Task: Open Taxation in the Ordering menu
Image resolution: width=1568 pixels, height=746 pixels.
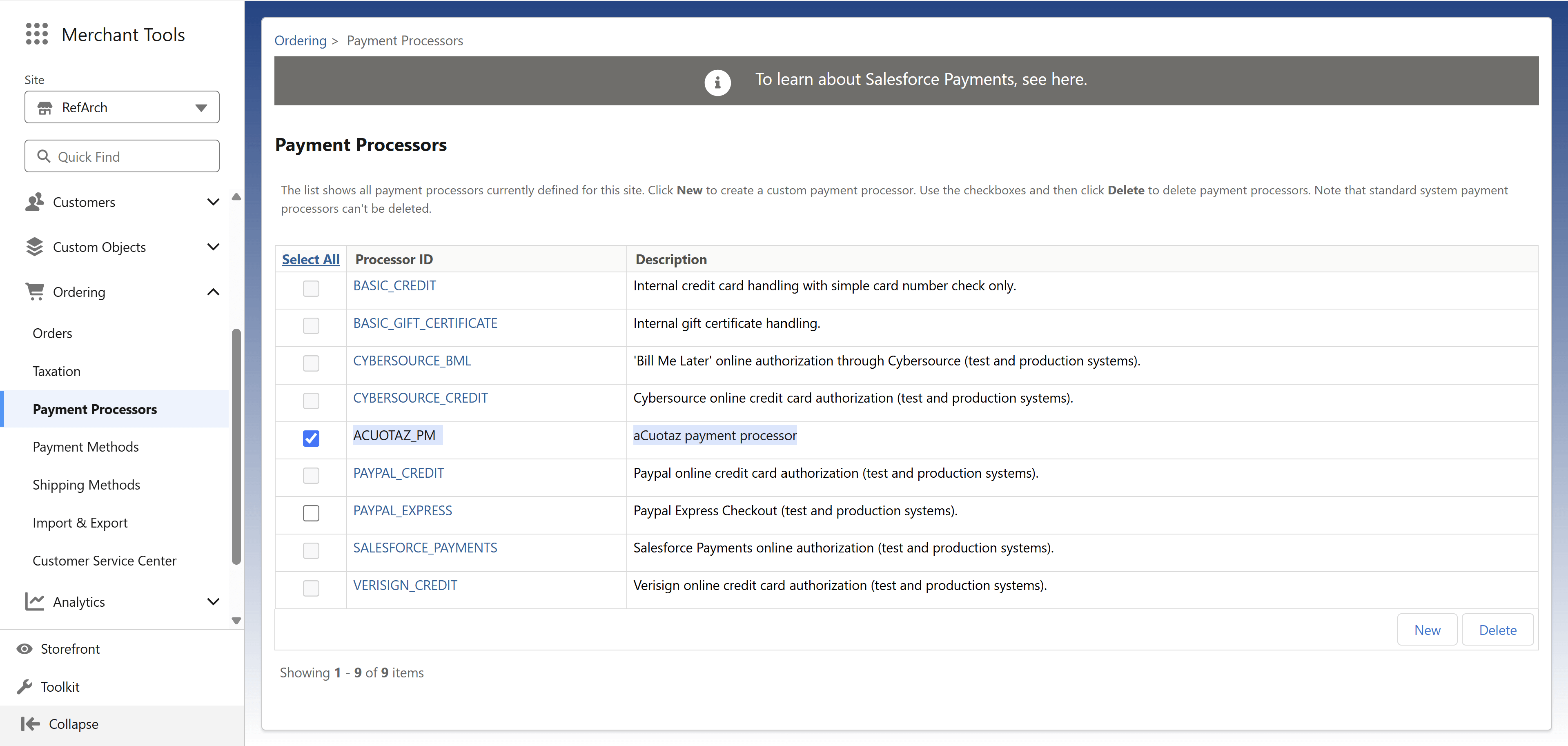Action: [57, 371]
